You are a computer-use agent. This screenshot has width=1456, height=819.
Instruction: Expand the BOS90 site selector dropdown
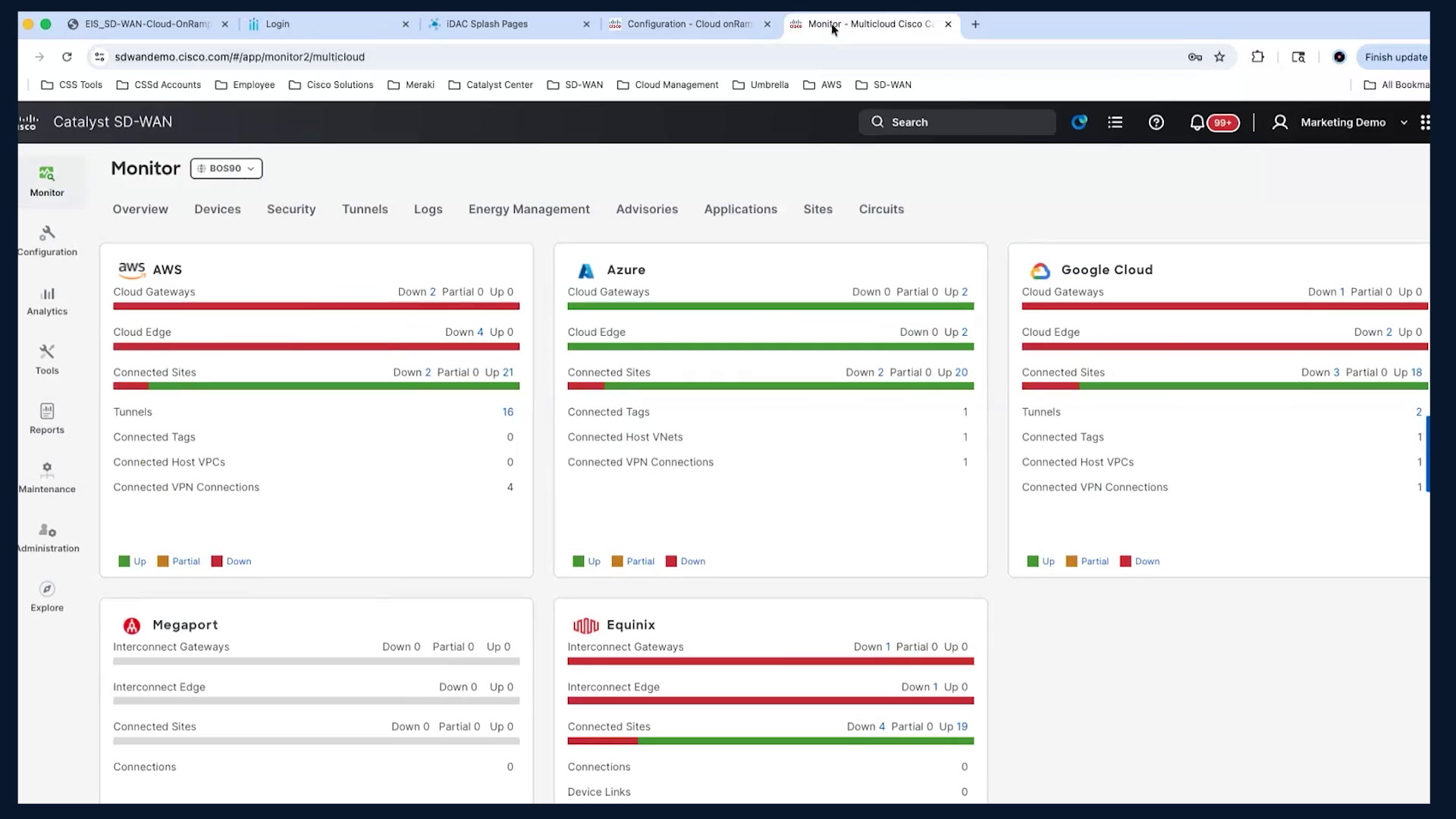coord(226,168)
